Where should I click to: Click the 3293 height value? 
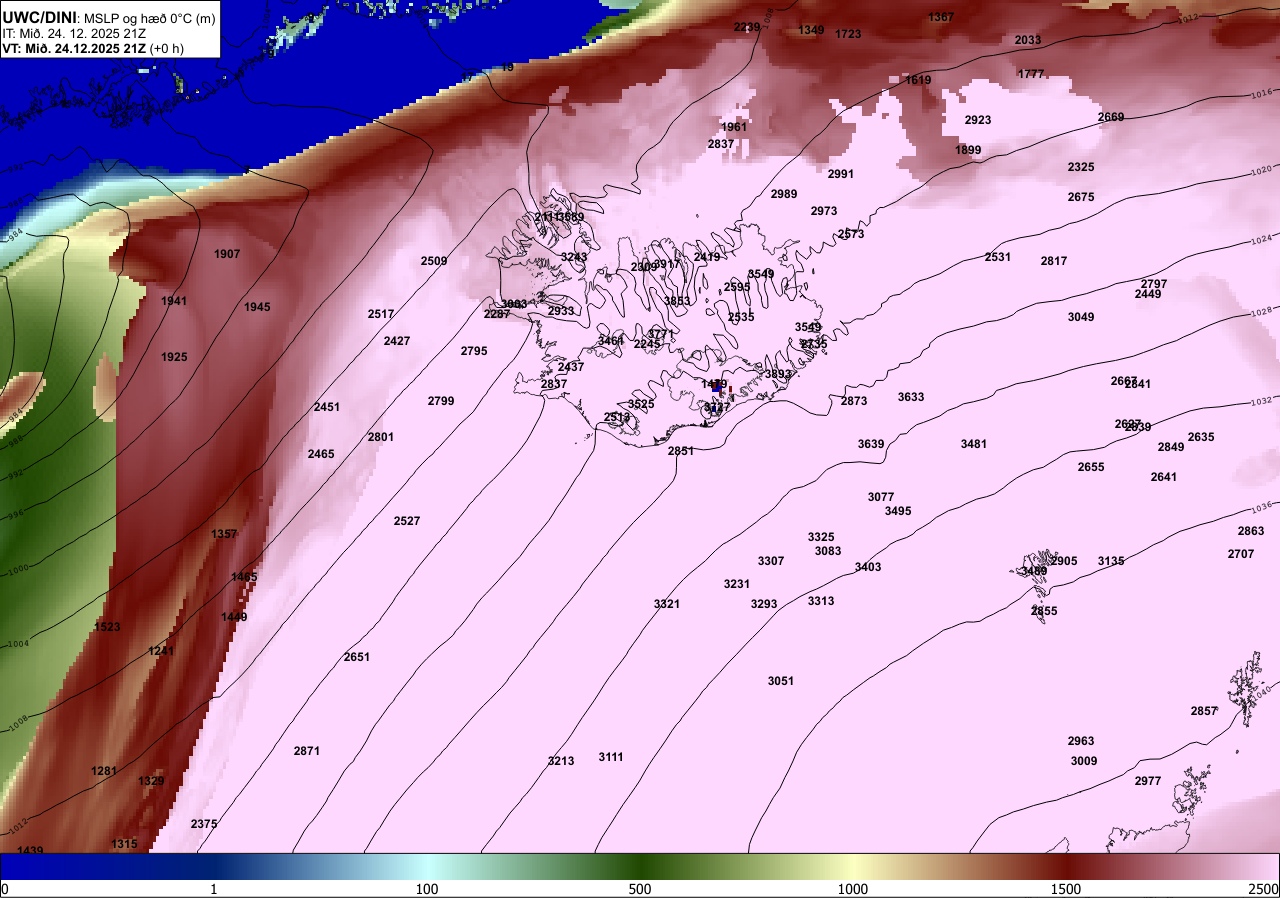coord(764,604)
